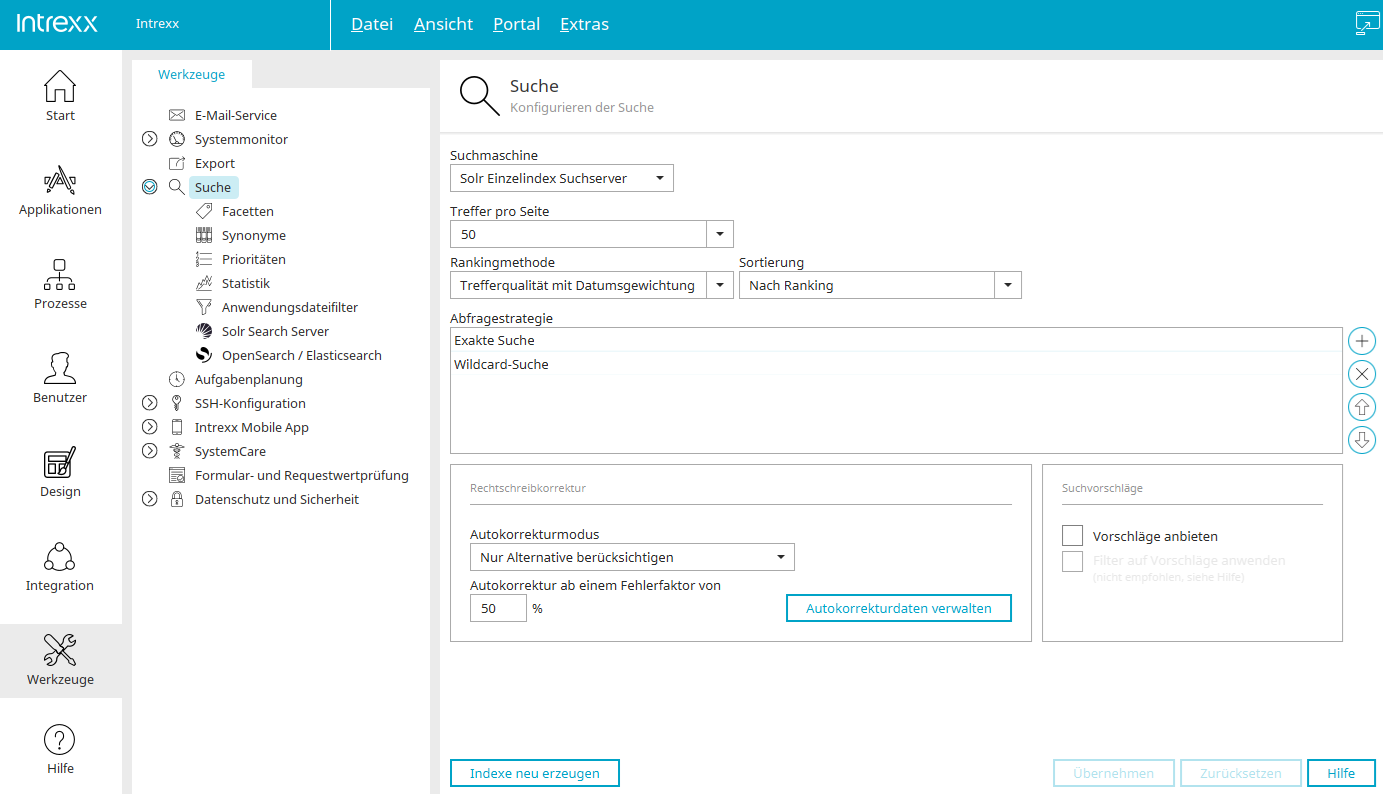Switch to the Design module
This screenshot has width=1383, height=794.
tap(60, 472)
